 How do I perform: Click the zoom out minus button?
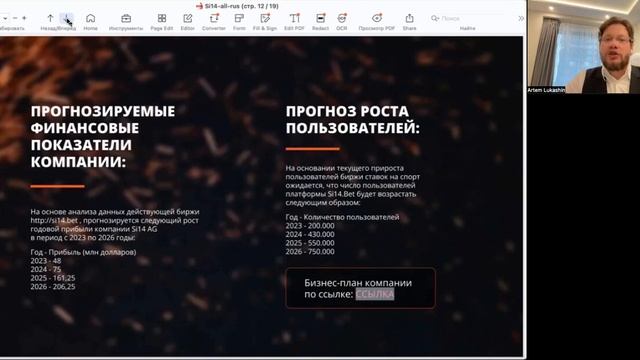[x=15, y=18]
